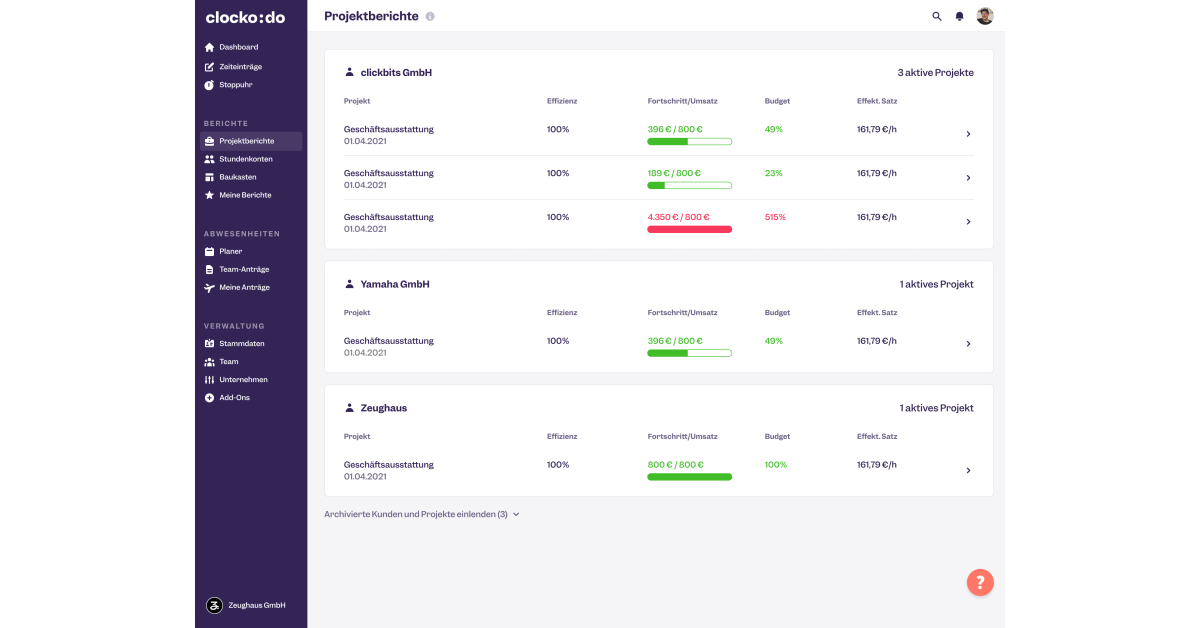Click the '49%' budget in Yamaha card
This screenshot has width=1200, height=628.
[x=774, y=341]
